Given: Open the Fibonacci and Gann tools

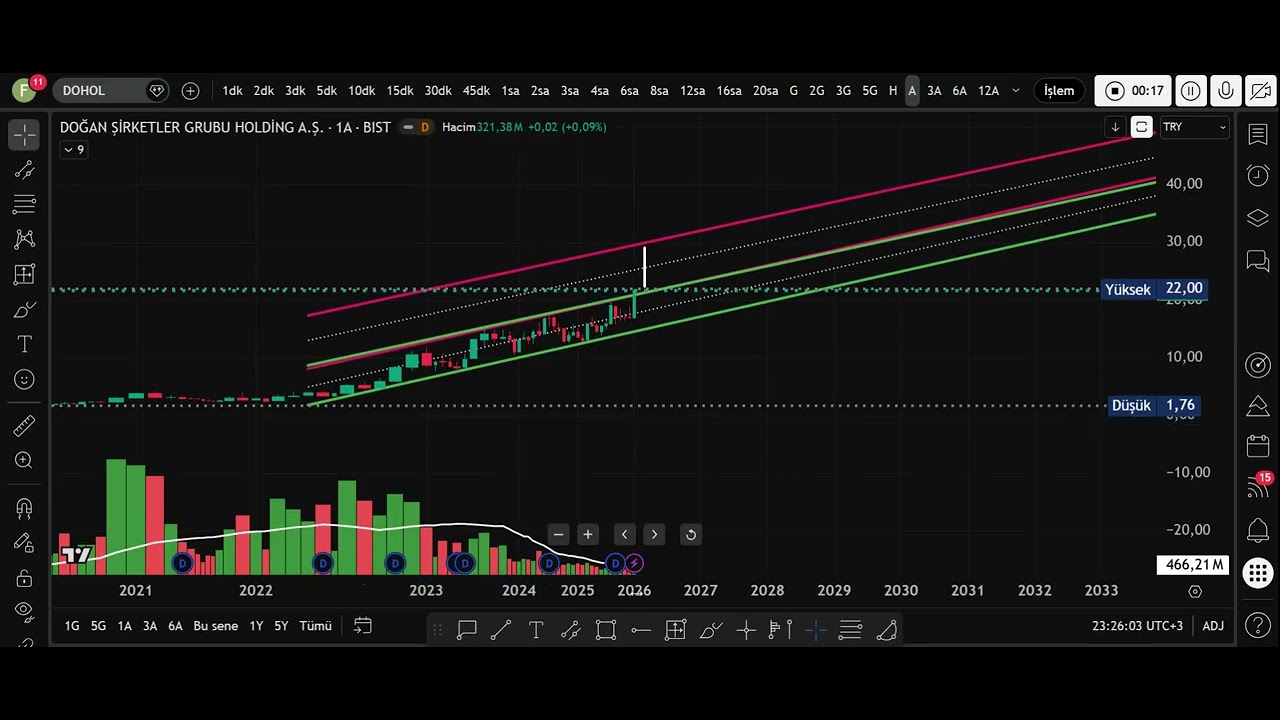Looking at the screenshot, I should point(24,205).
